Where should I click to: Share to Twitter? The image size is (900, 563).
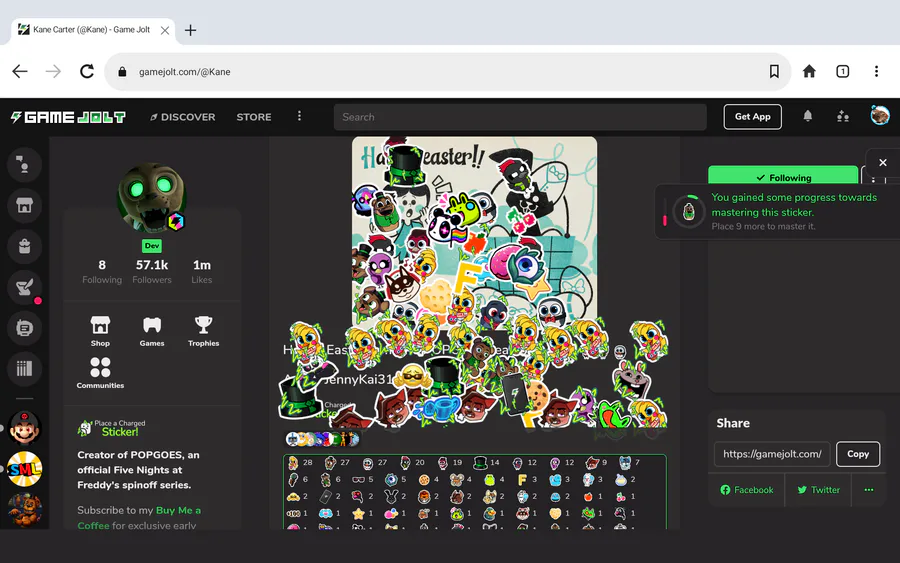point(818,490)
